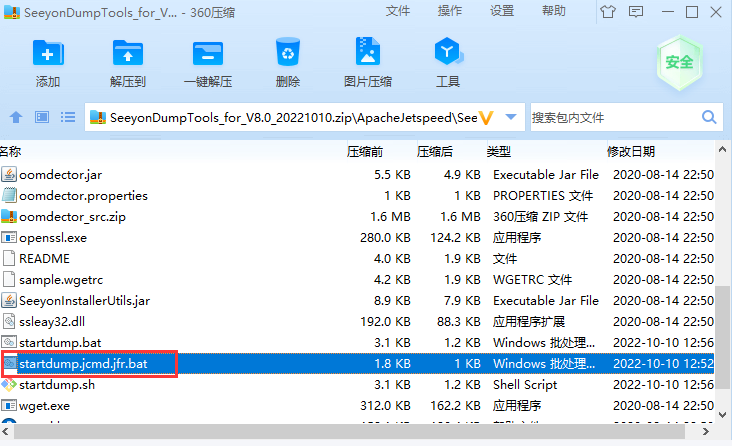The width and height of the screenshot is (732, 446).
Task: Select the startdump.sh file name
Action: click(57, 385)
